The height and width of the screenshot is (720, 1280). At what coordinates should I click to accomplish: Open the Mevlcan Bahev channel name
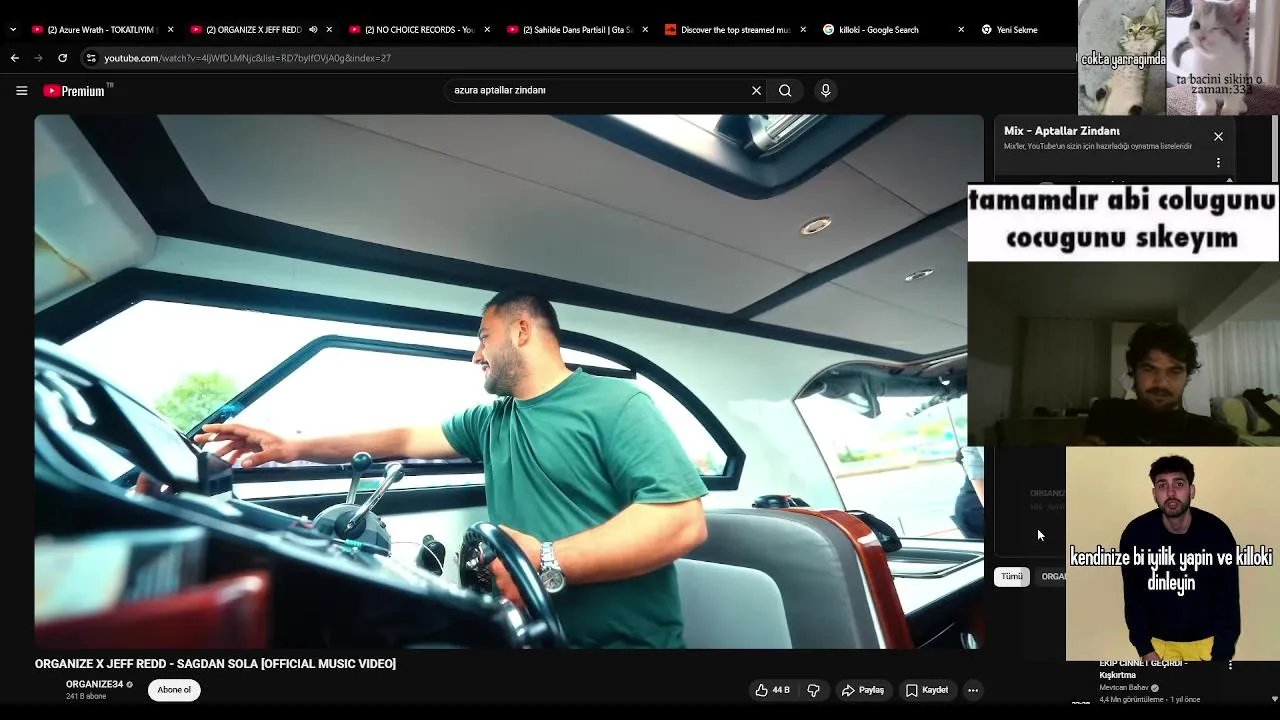coord(1124,687)
